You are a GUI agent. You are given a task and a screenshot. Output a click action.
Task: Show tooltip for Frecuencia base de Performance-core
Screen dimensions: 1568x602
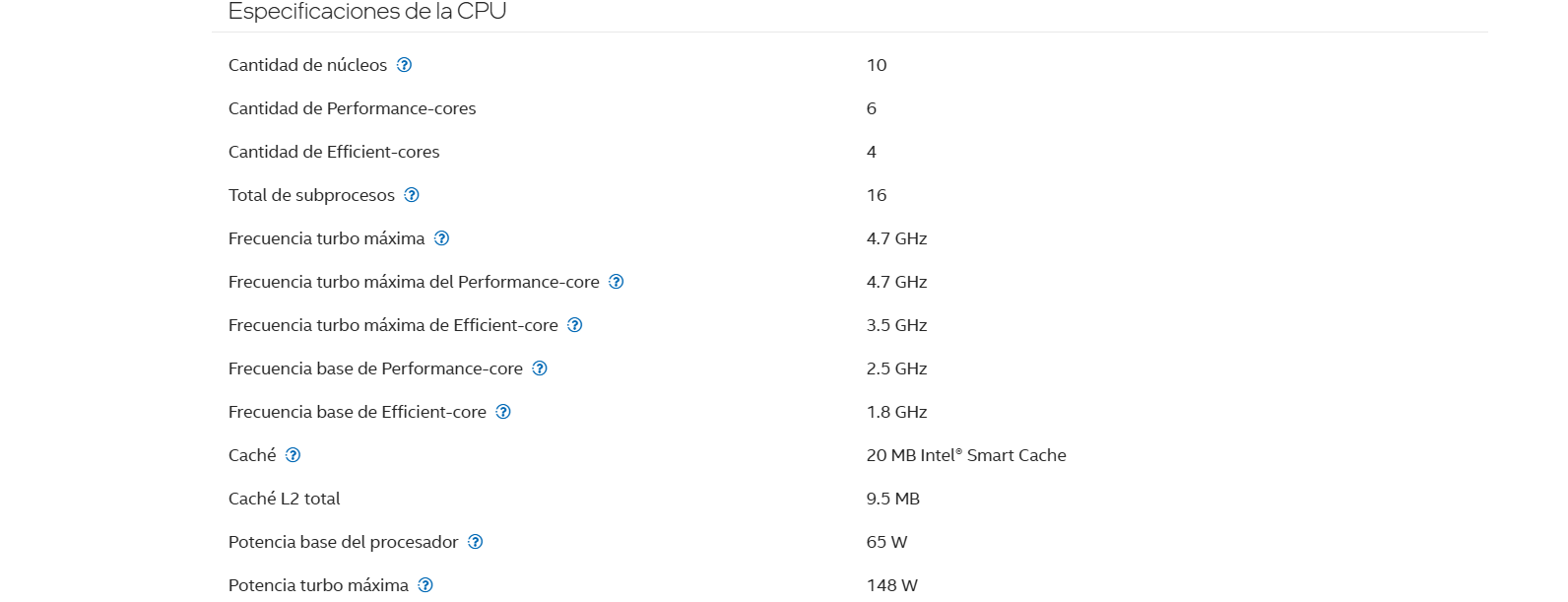tap(539, 368)
